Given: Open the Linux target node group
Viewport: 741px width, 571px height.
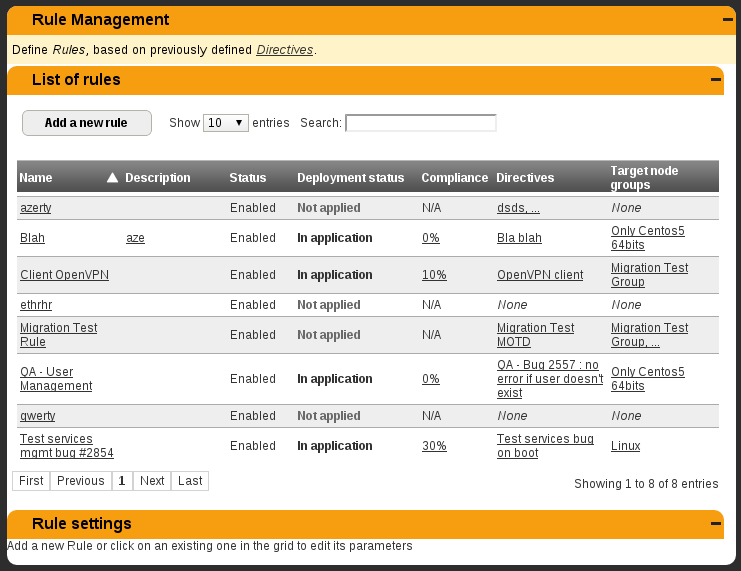Looking at the screenshot, I should [626, 446].
